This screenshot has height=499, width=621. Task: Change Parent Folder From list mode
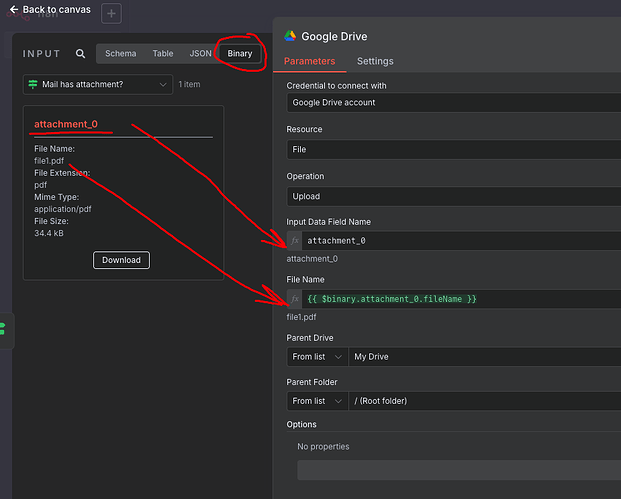tap(317, 401)
